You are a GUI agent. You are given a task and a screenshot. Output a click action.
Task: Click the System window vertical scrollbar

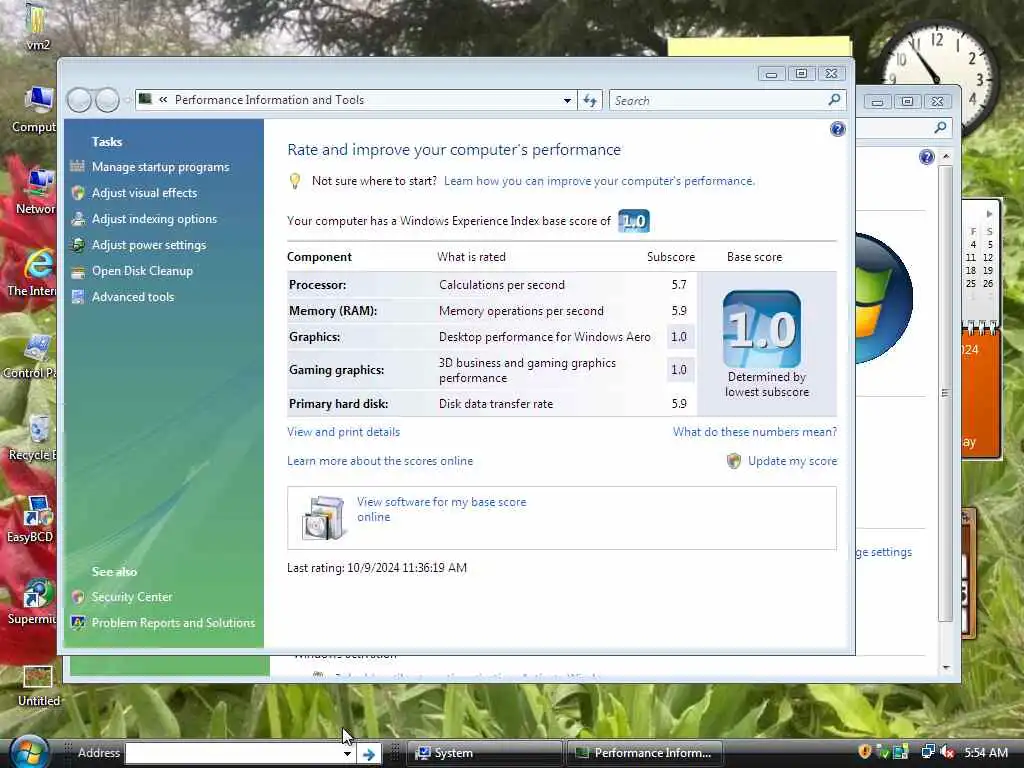pos(946,392)
